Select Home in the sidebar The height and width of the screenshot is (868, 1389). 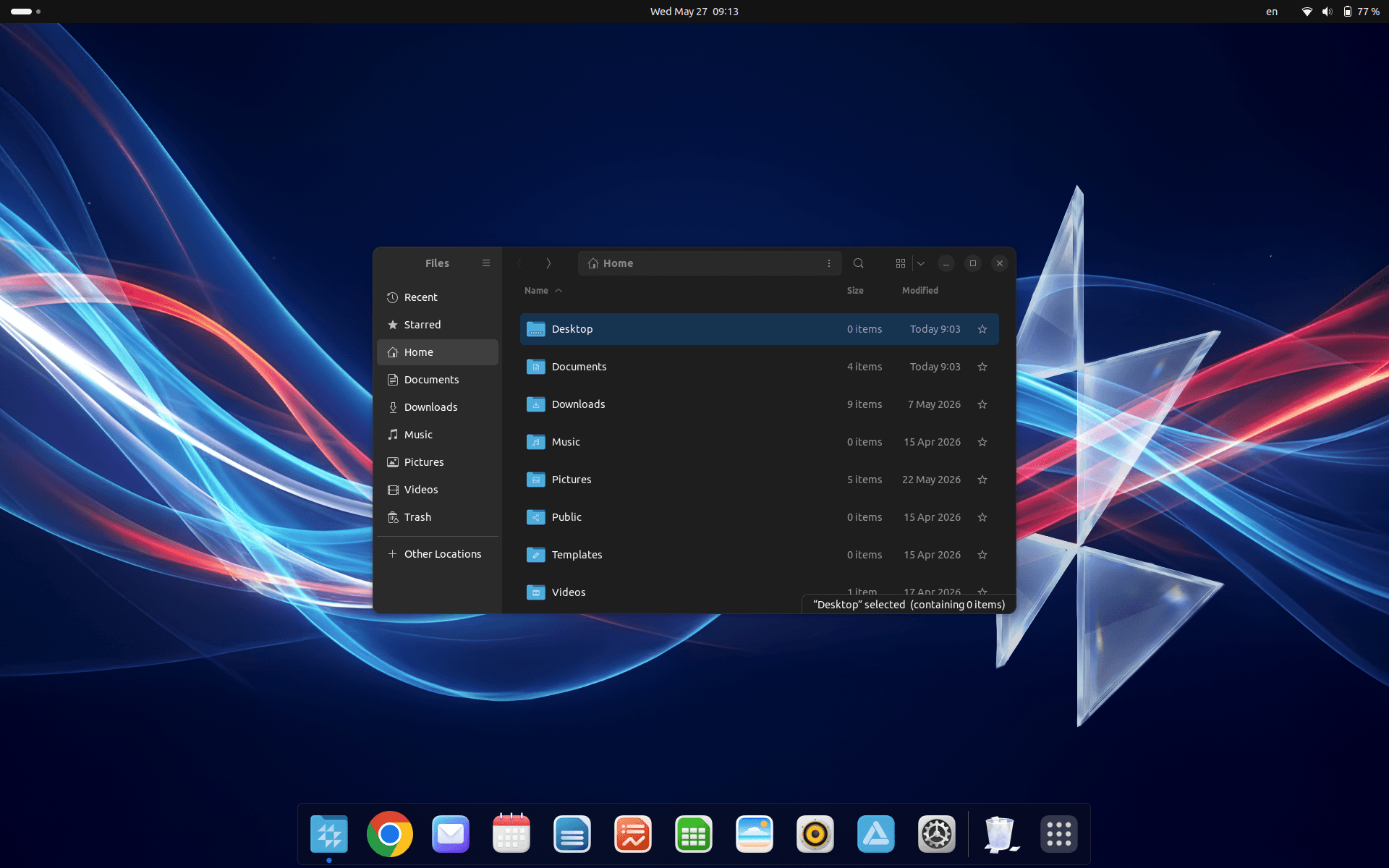tap(438, 352)
